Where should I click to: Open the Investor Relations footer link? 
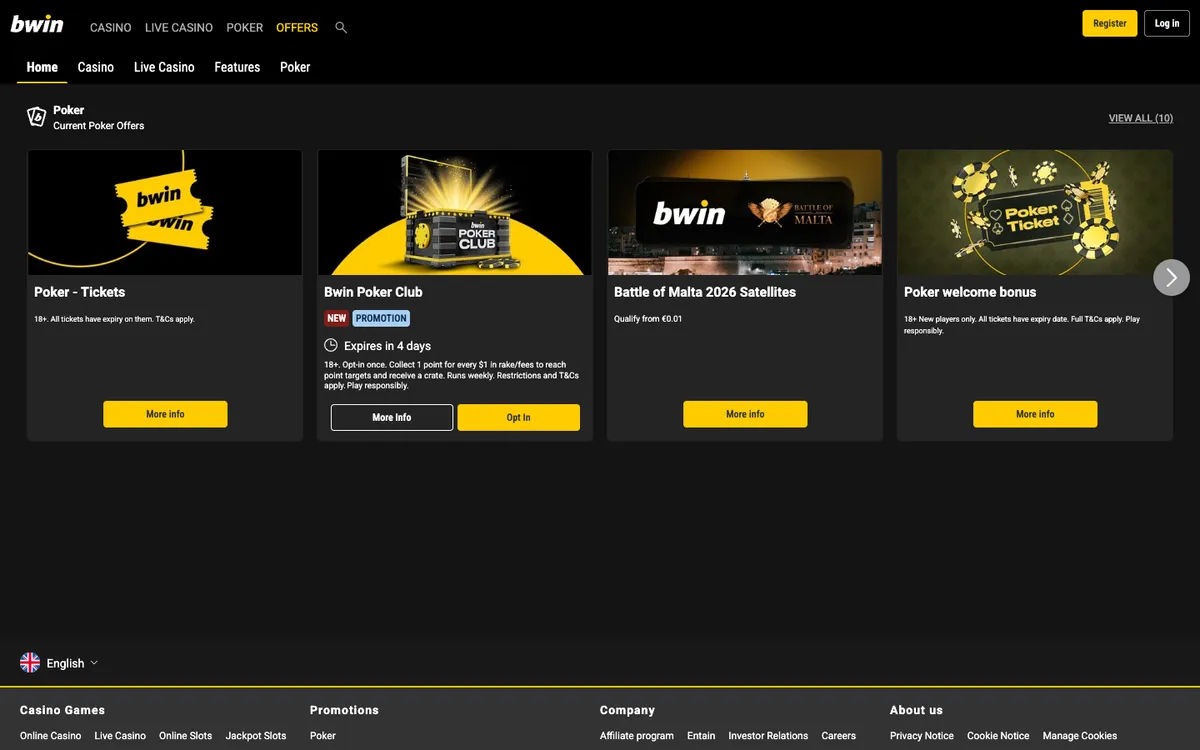point(768,736)
